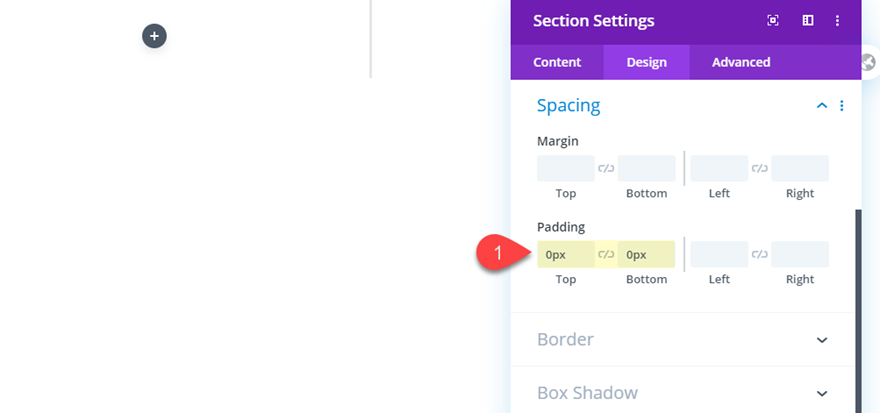Image resolution: width=880 pixels, height=413 pixels.
Task: Switch to the Content tab
Action: [557, 62]
